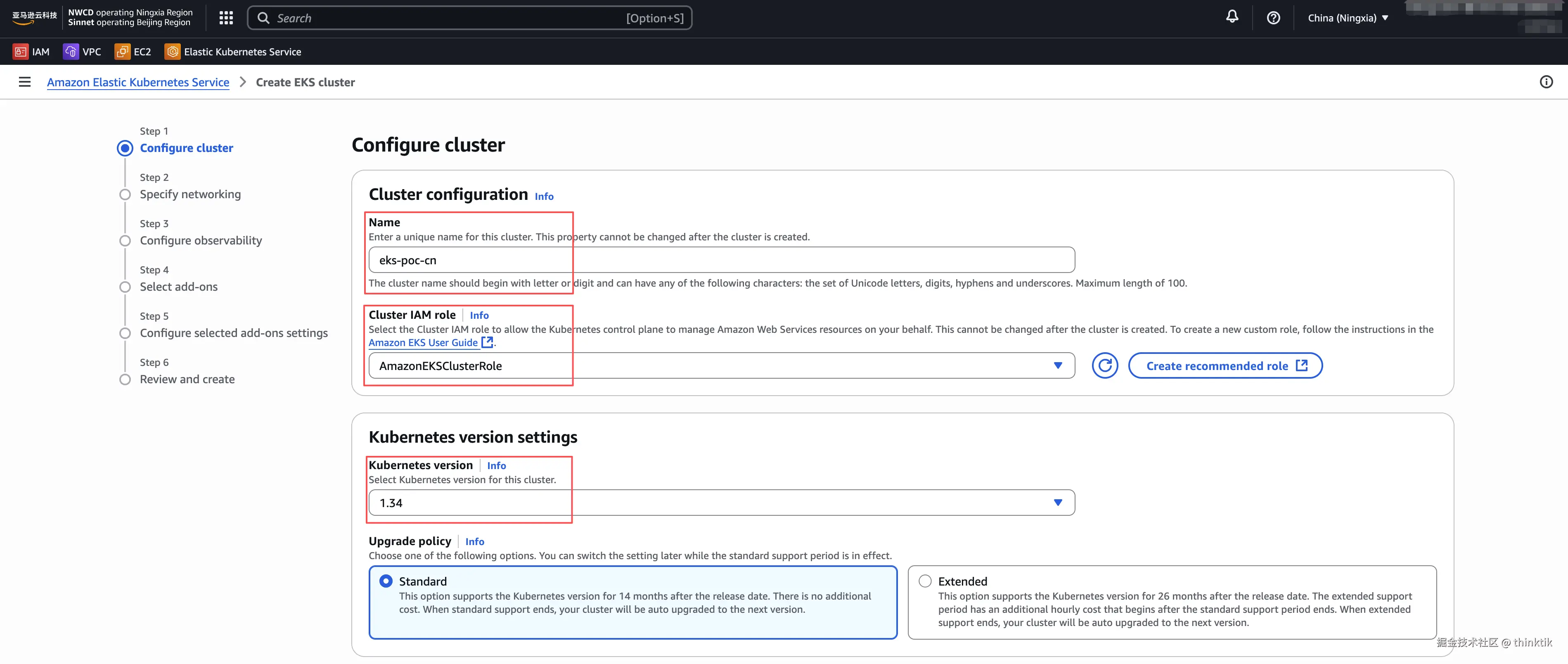Open the VPC shortcut icon
This screenshot has height=664, width=1568.
(71, 52)
